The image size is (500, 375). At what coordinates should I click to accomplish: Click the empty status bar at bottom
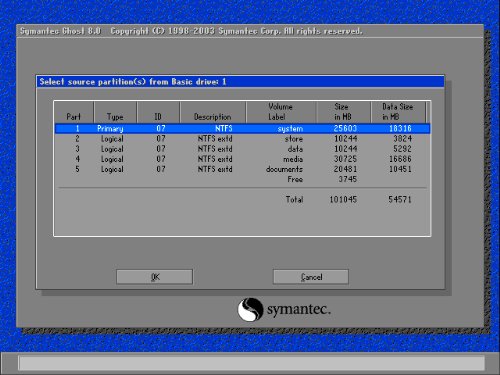[x=252, y=363]
